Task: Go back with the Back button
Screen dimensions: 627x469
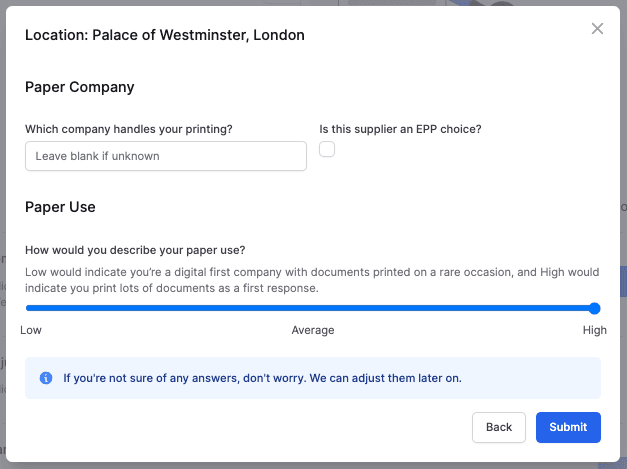Action: (499, 427)
